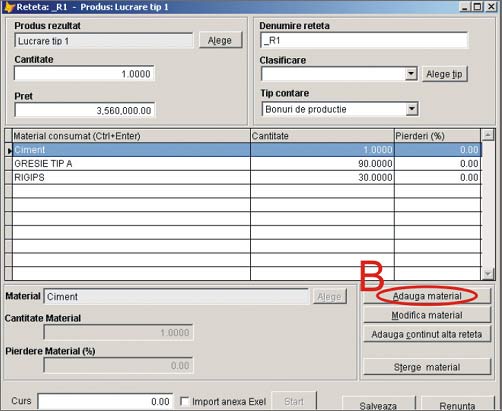The image size is (502, 411).
Task: Click the app icon in title bar
Action: click(9, 7)
